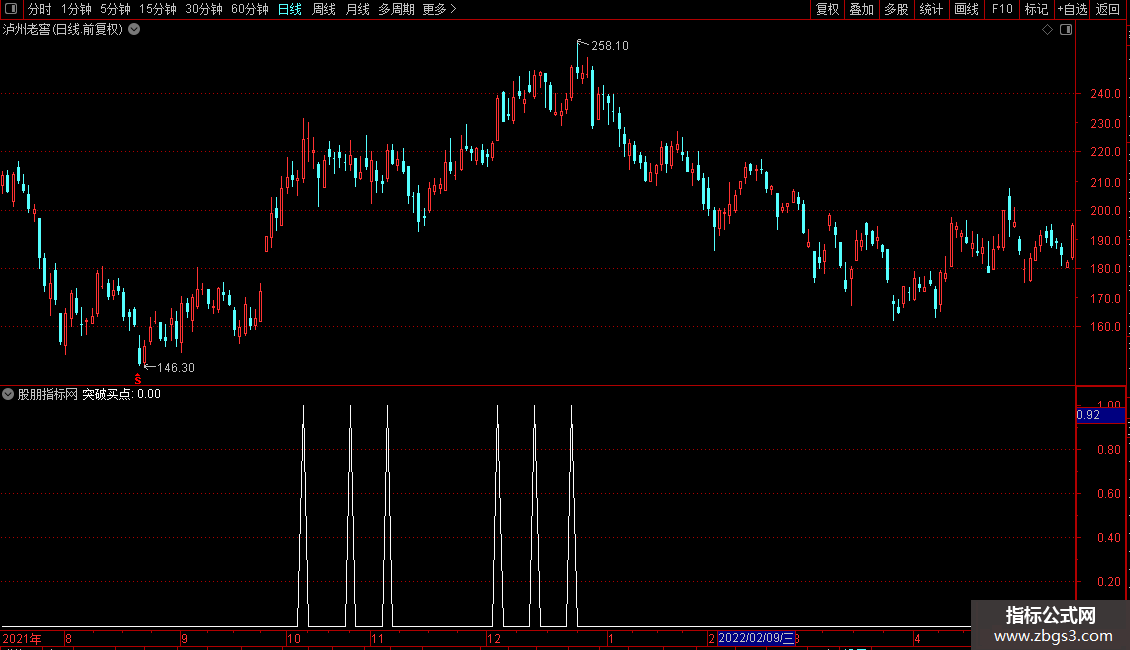Image resolution: width=1130 pixels, height=650 pixels.
Task: Activate the 画线 drawing tool
Action: pyautogui.click(x=966, y=9)
